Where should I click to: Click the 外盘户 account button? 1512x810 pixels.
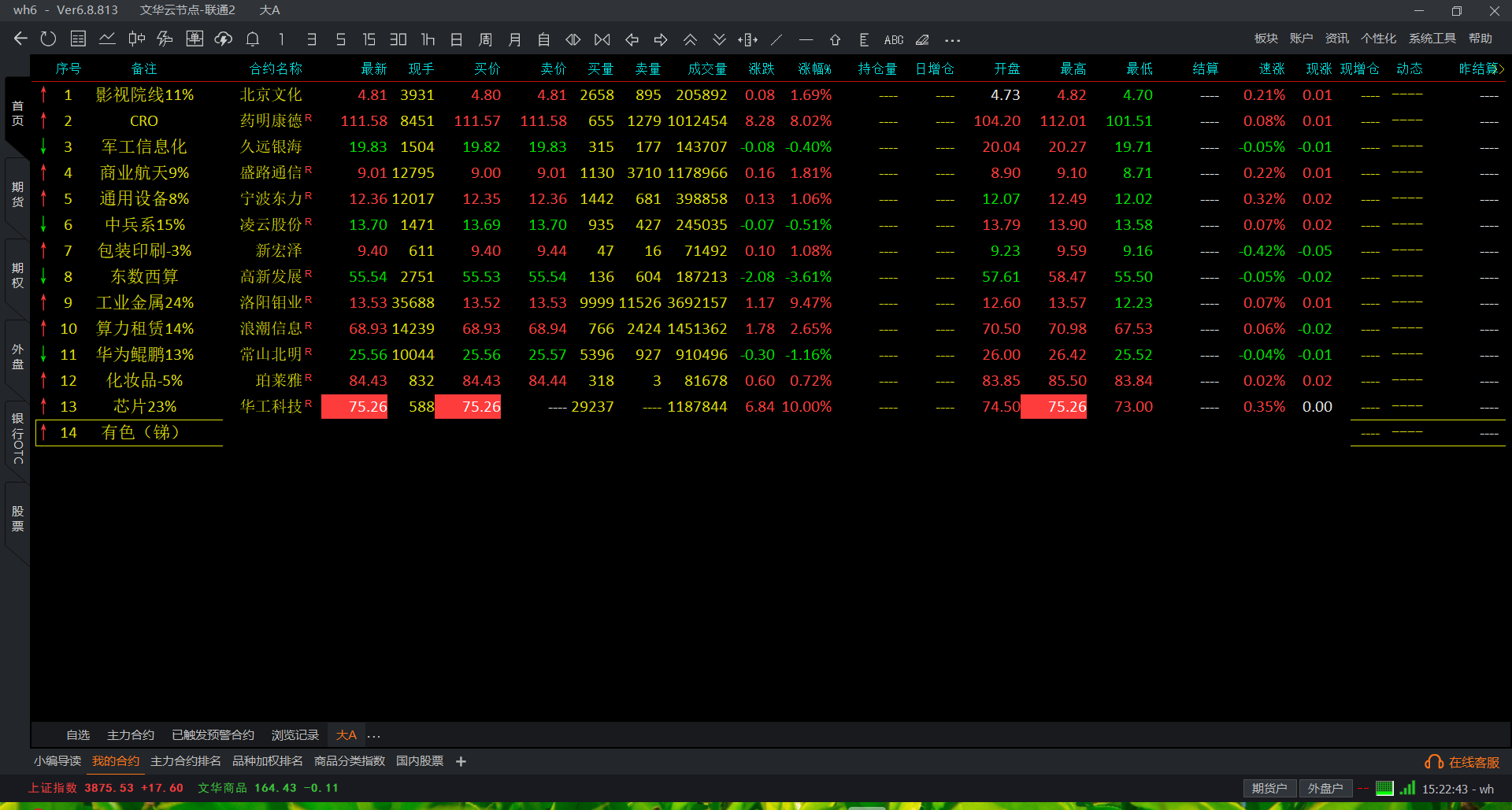pyautogui.click(x=1325, y=789)
